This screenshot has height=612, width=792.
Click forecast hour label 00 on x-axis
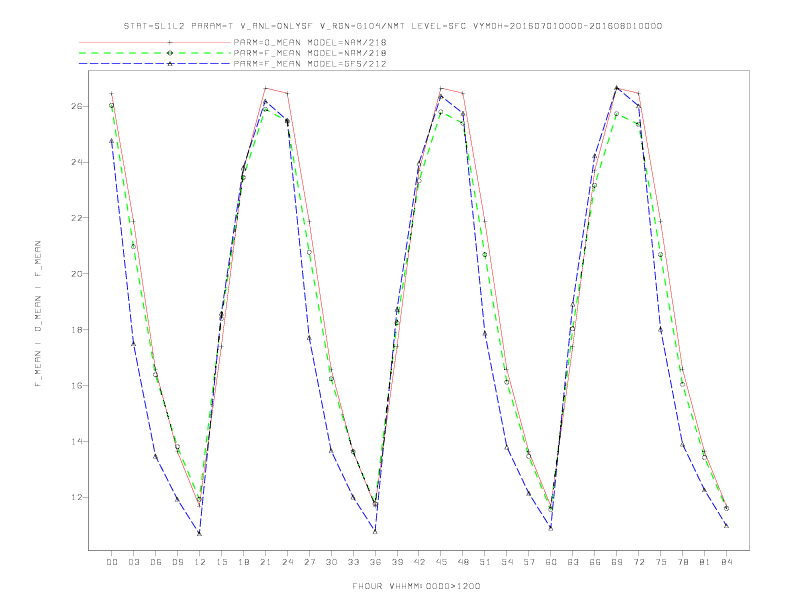112,562
